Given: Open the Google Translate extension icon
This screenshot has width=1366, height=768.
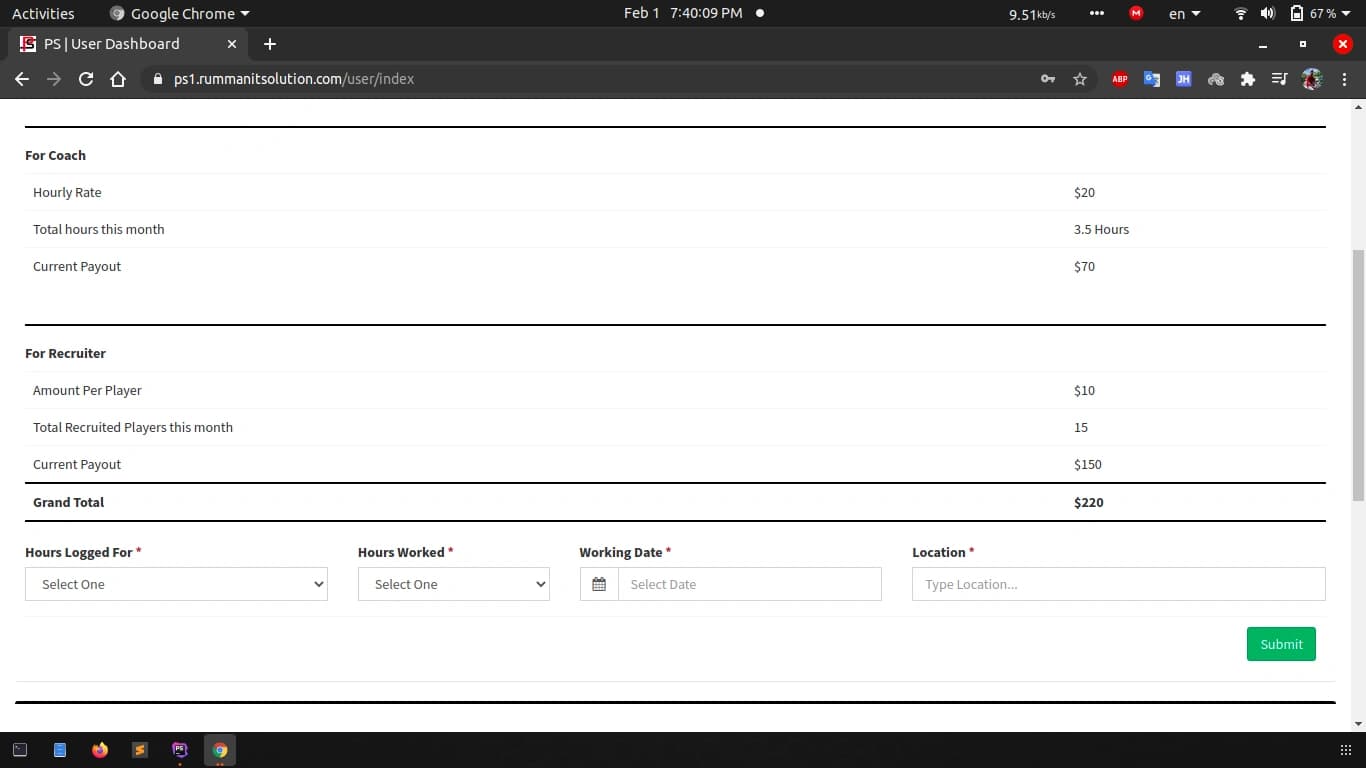Looking at the screenshot, I should 1152,79.
